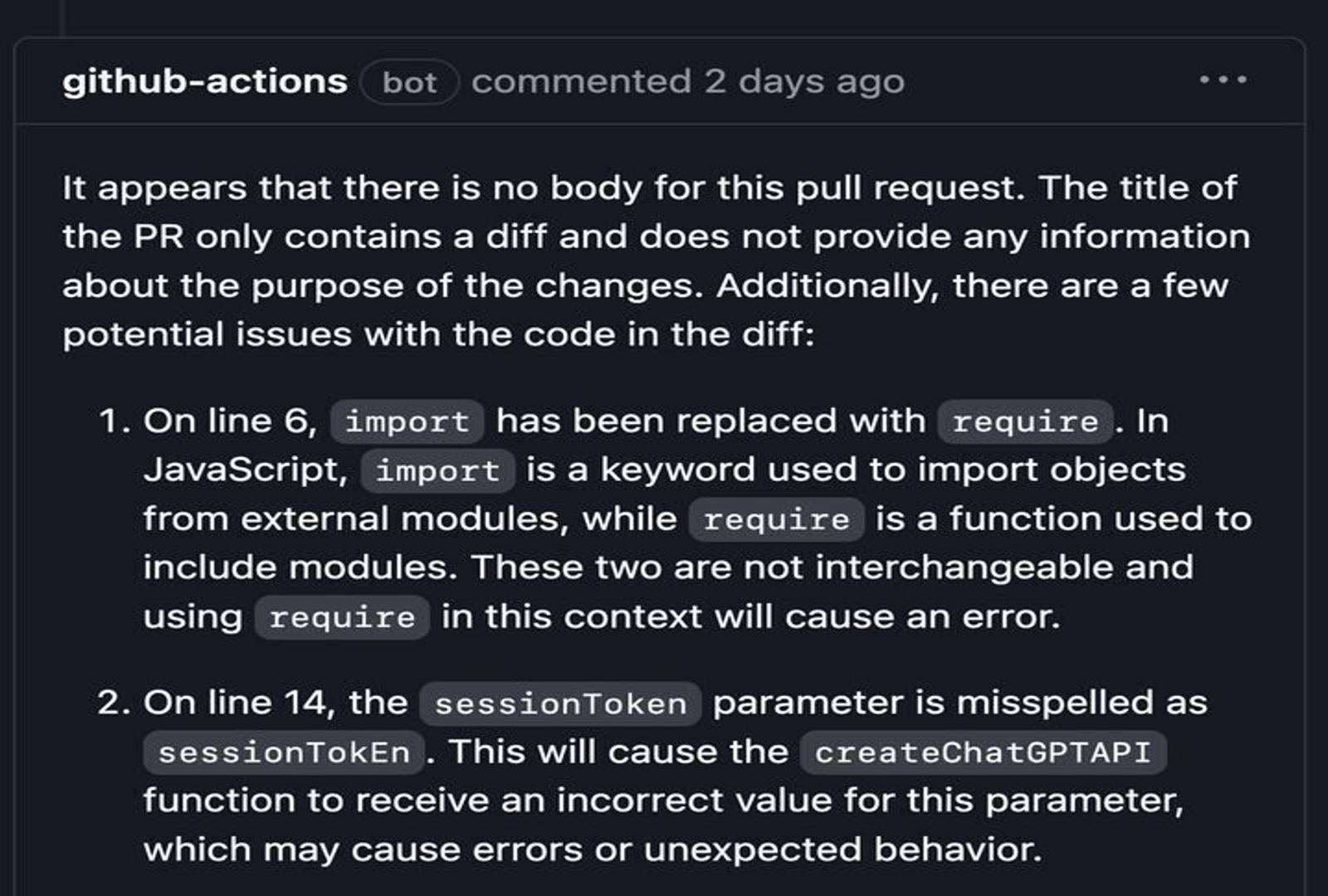Click 'require' code chip after 'replaced with'
Screen dimensions: 1328x896
(x=1025, y=421)
